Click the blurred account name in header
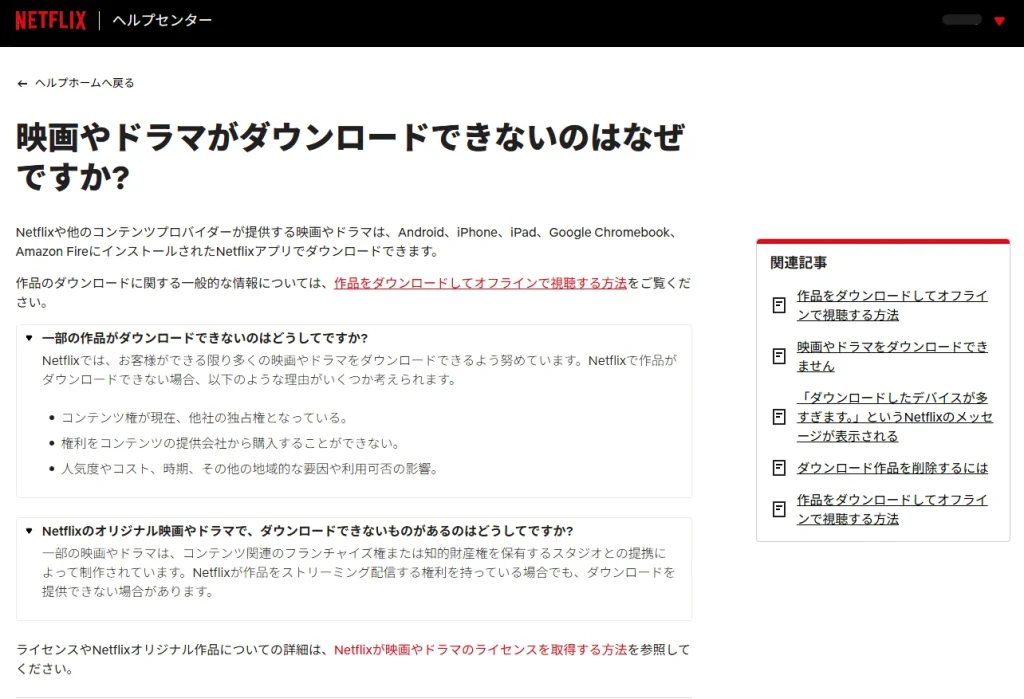Image resolution: width=1024 pixels, height=699 pixels. tap(962, 20)
